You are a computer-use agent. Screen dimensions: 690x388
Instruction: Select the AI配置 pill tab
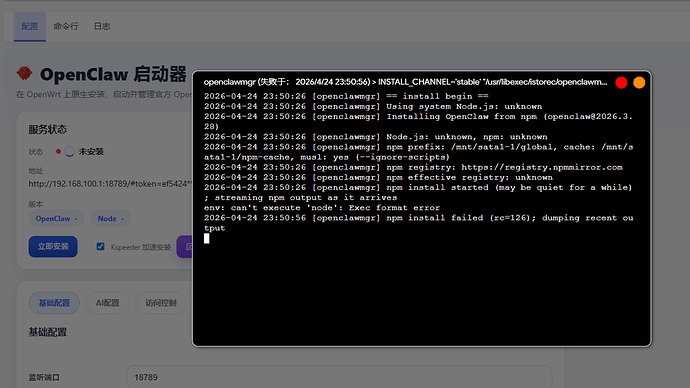(x=107, y=303)
